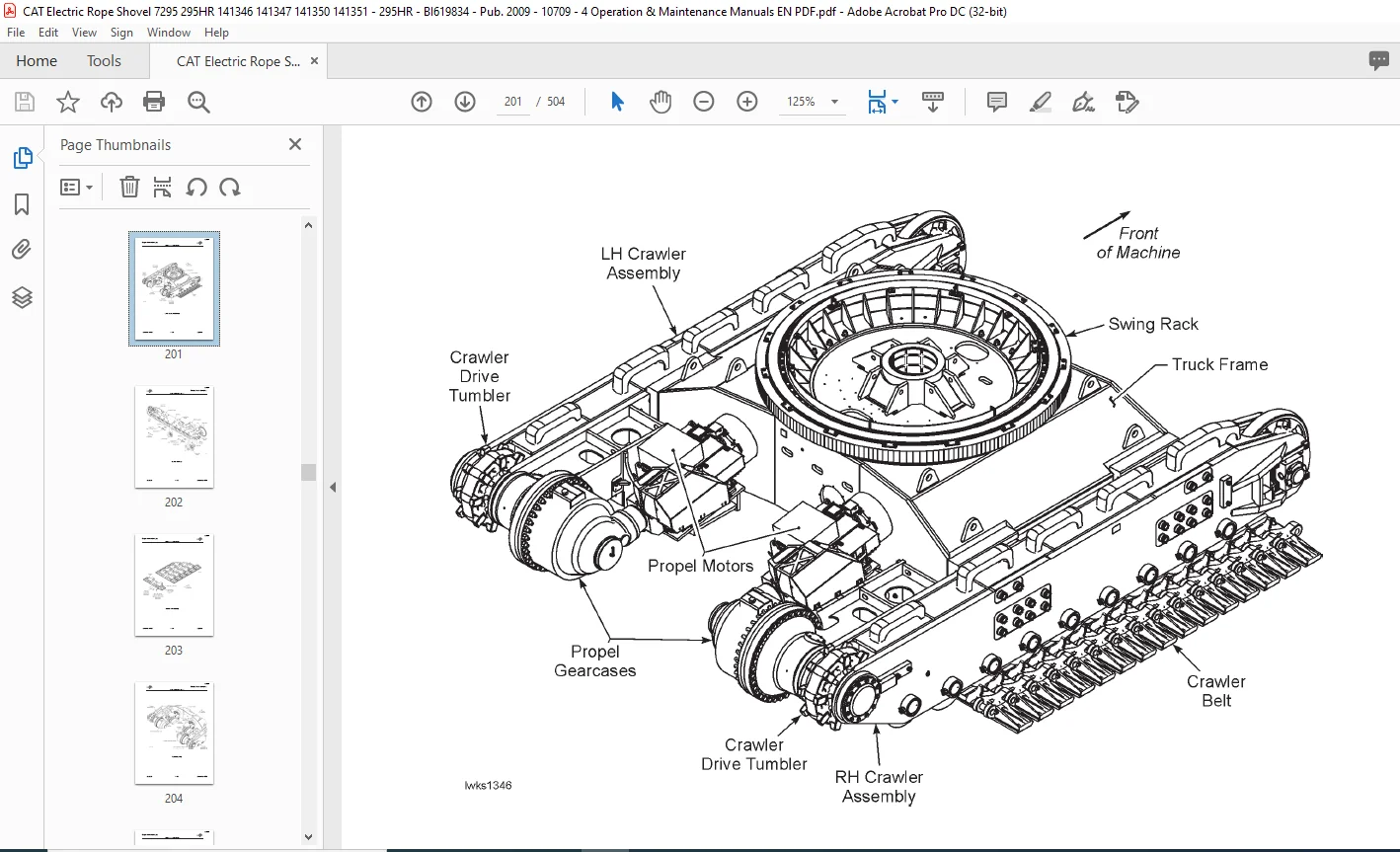Image resolution: width=1400 pixels, height=852 pixels.
Task: Rotate page counterclockwise in thumbnails panel
Action: 196,187
